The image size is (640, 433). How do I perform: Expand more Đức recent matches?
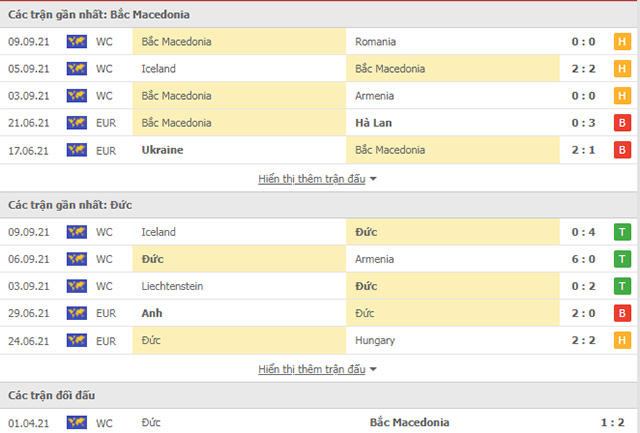(317, 368)
